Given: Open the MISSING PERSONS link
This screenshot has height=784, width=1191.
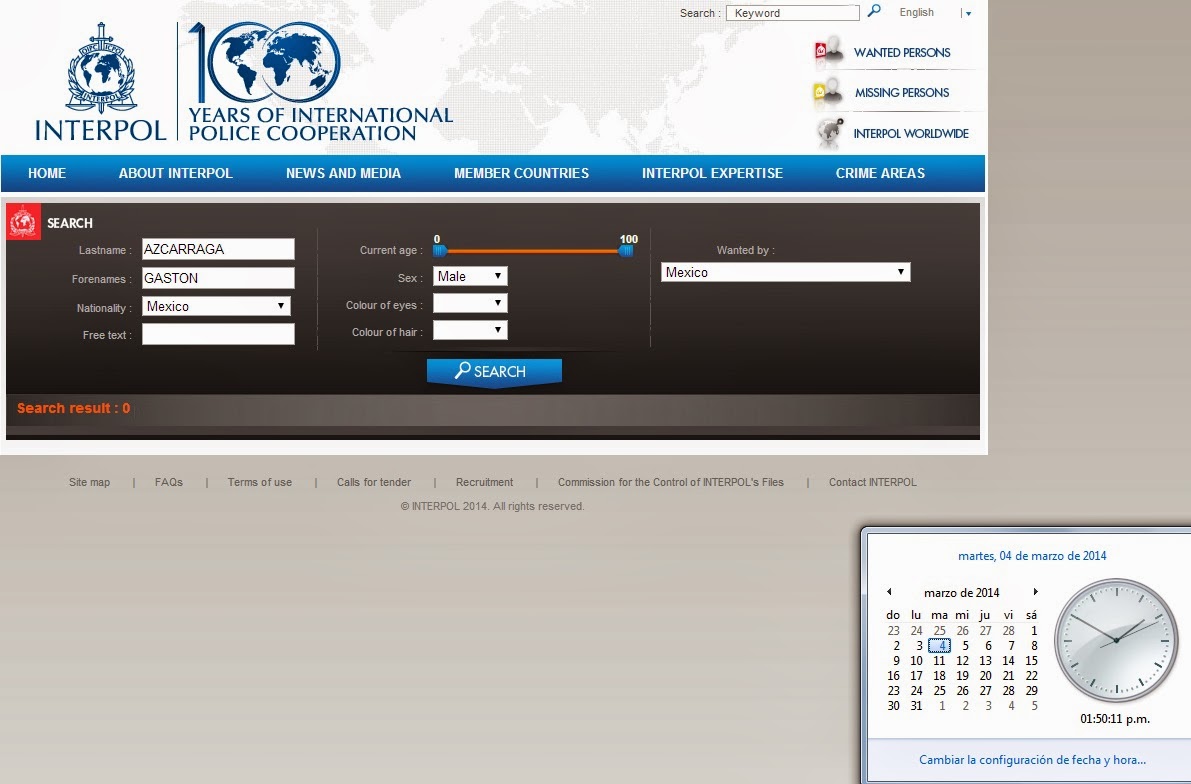Looking at the screenshot, I should (902, 93).
